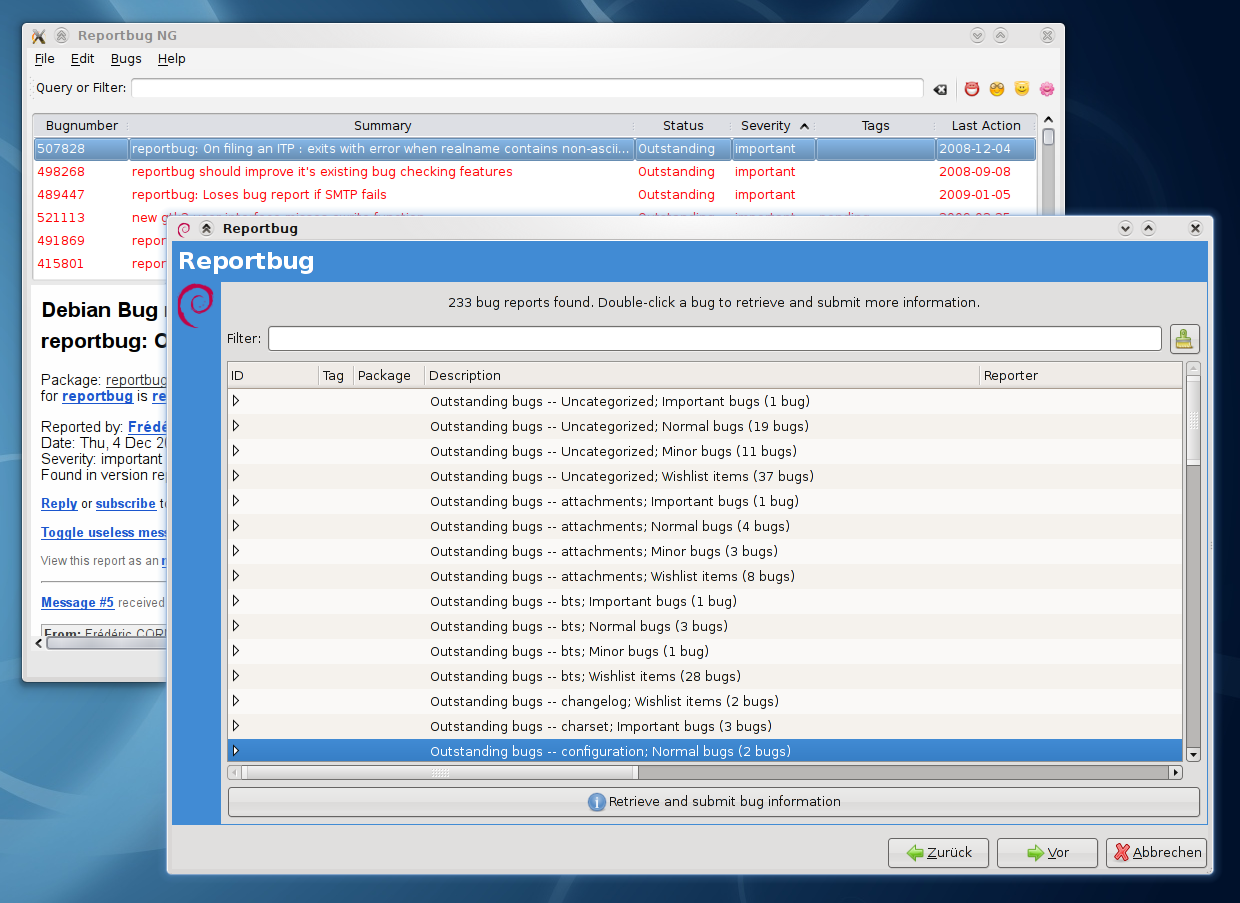
Task: Sort by the Severity column header
Action: click(x=773, y=126)
